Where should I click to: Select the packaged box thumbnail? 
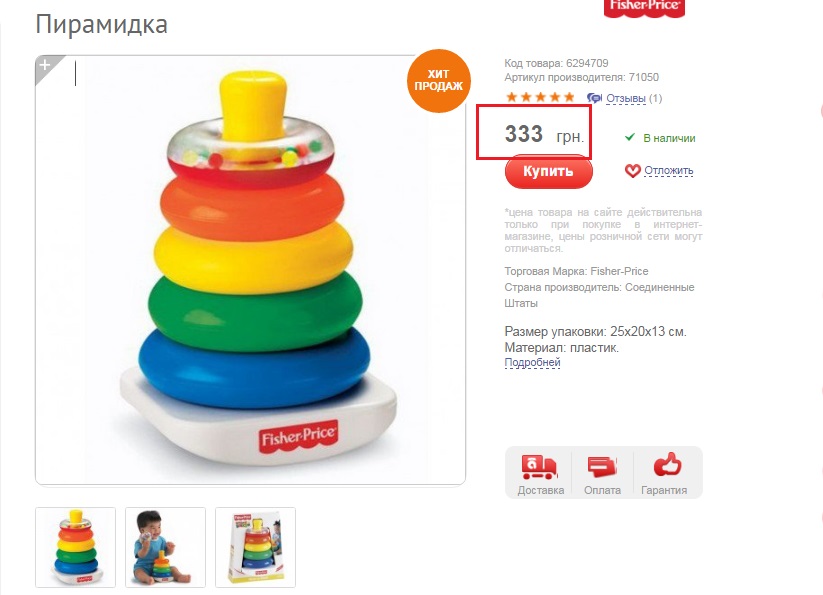click(256, 547)
